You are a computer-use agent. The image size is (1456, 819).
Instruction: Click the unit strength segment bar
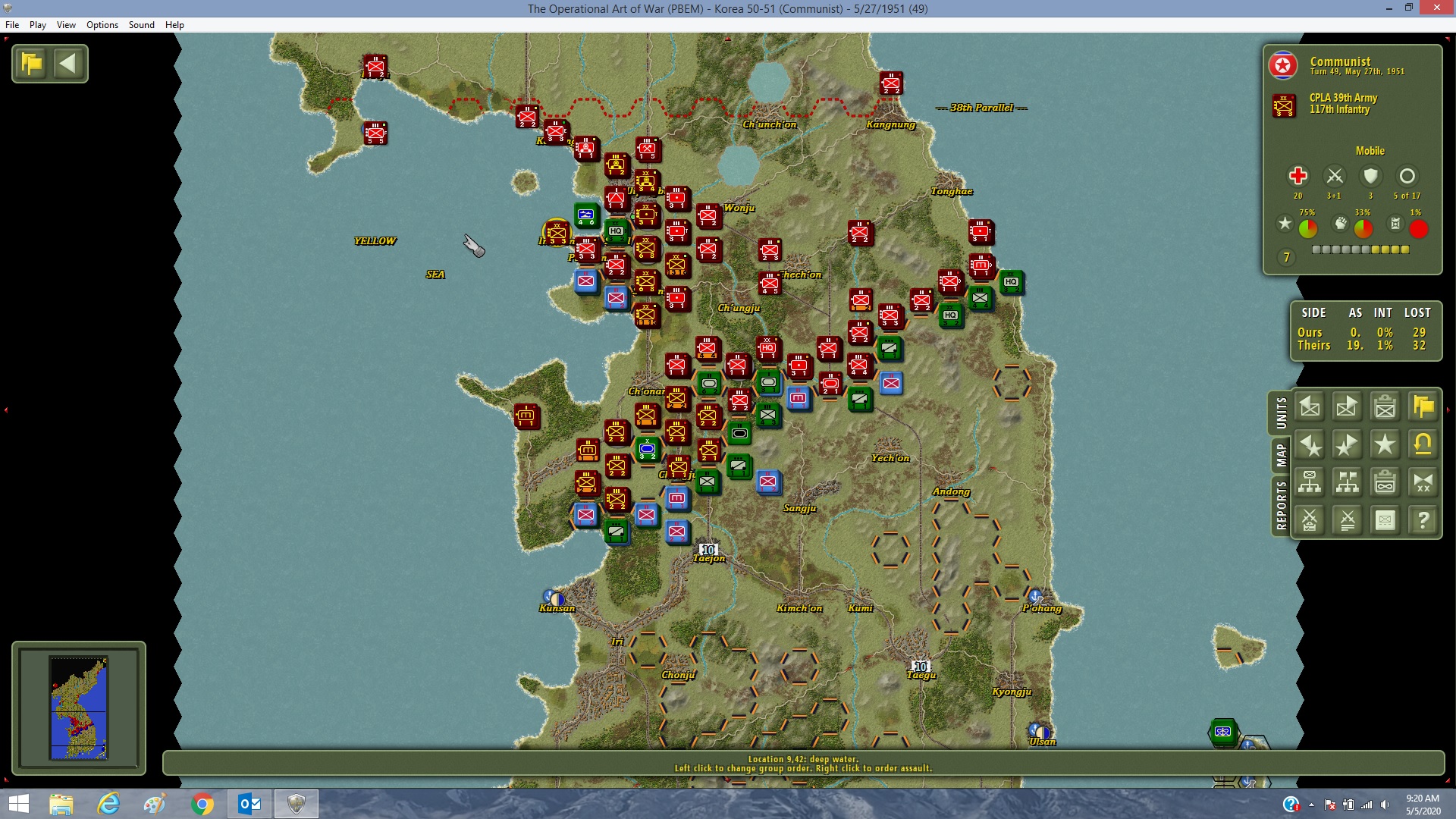1360,249
